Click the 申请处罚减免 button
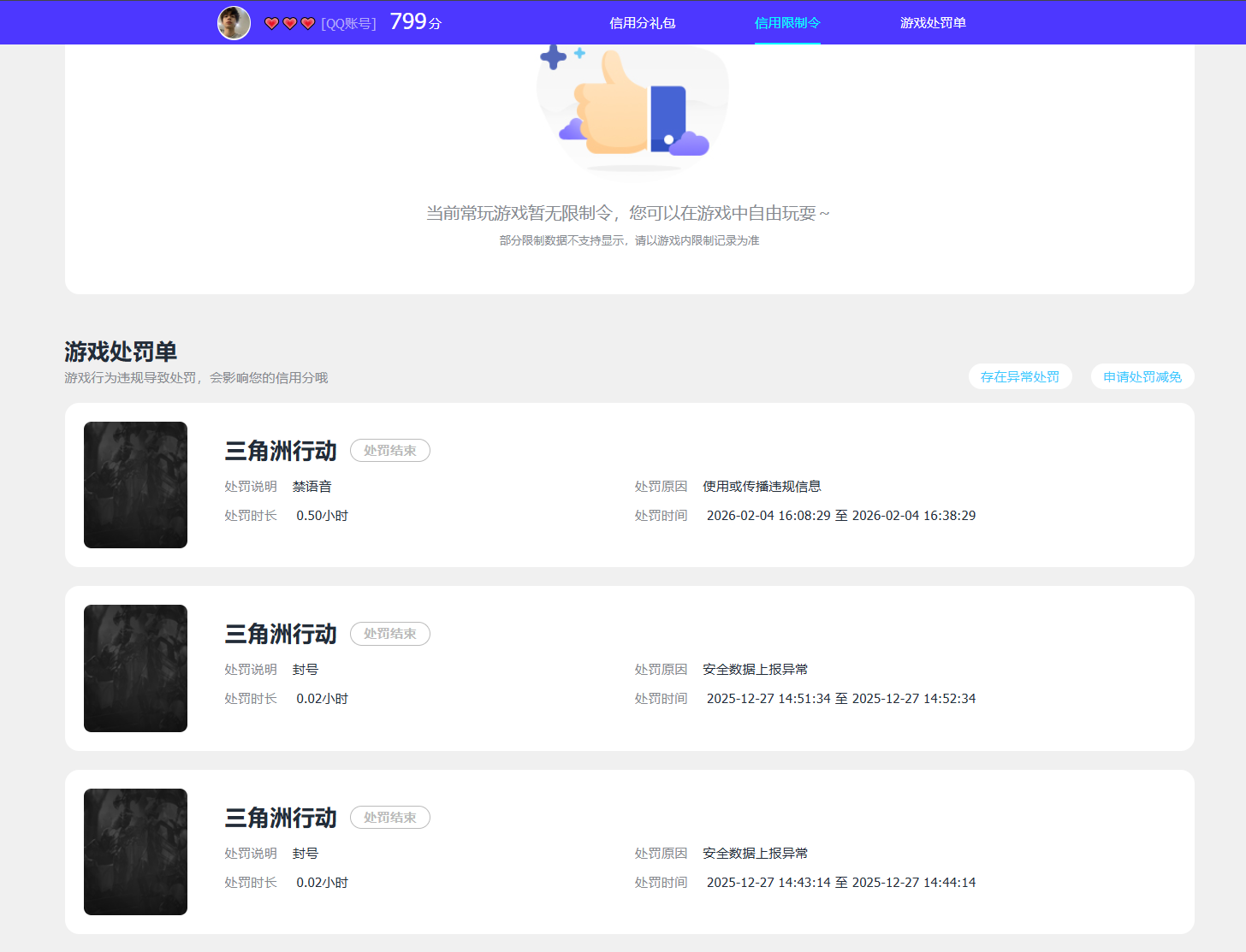 [1142, 376]
